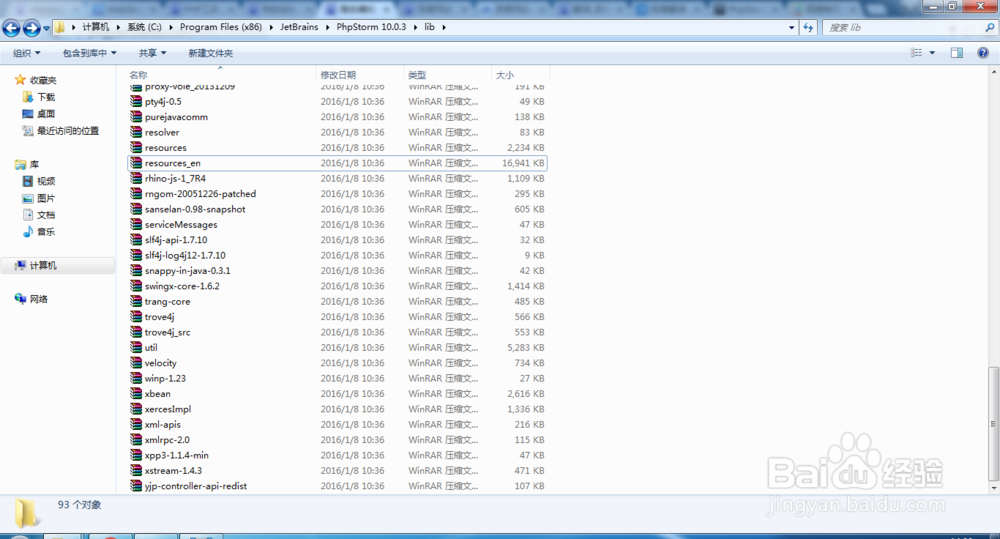Click the change view icon
Viewport: 1000px width, 539px height.
pyautogui.click(x=916, y=53)
